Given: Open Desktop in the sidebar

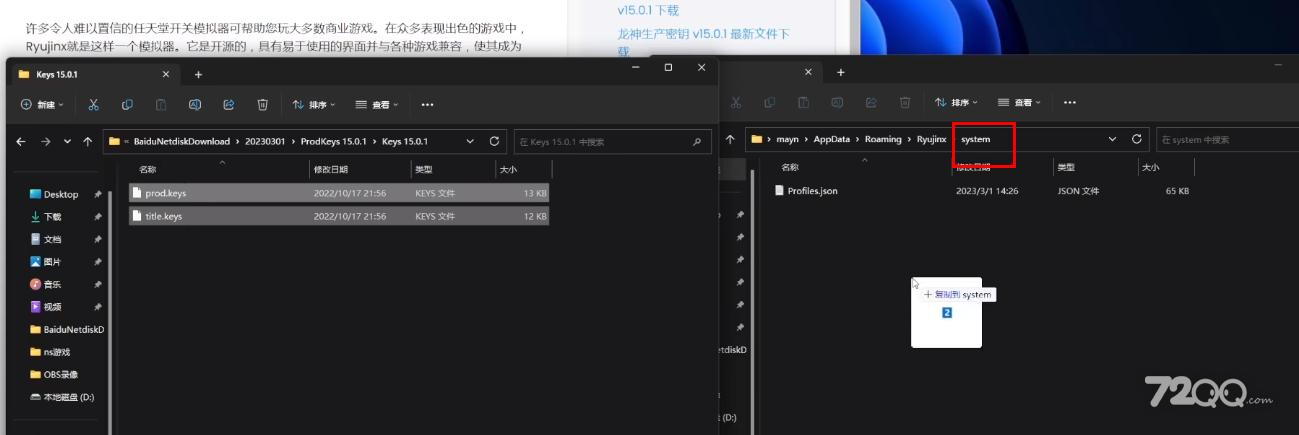Looking at the screenshot, I should (60, 194).
